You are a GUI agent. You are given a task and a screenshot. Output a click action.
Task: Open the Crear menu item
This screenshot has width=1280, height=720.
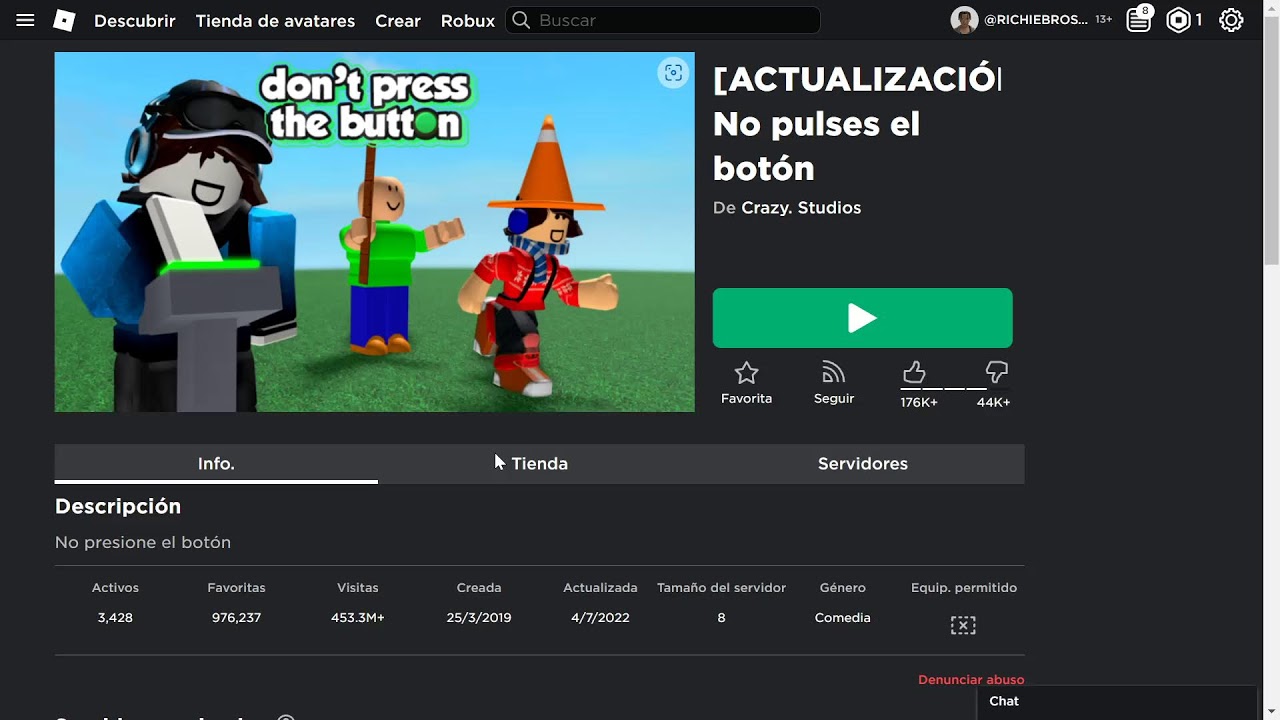pos(398,20)
